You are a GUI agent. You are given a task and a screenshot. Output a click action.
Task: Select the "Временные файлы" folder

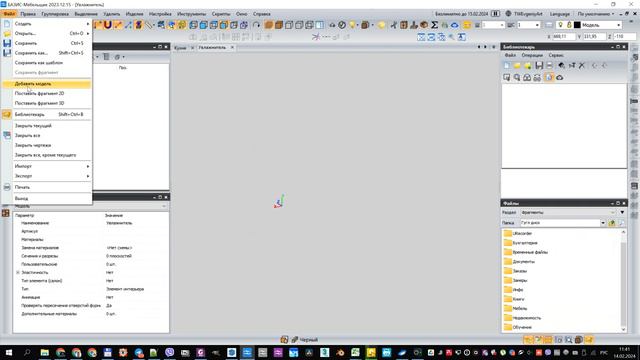point(526,252)
